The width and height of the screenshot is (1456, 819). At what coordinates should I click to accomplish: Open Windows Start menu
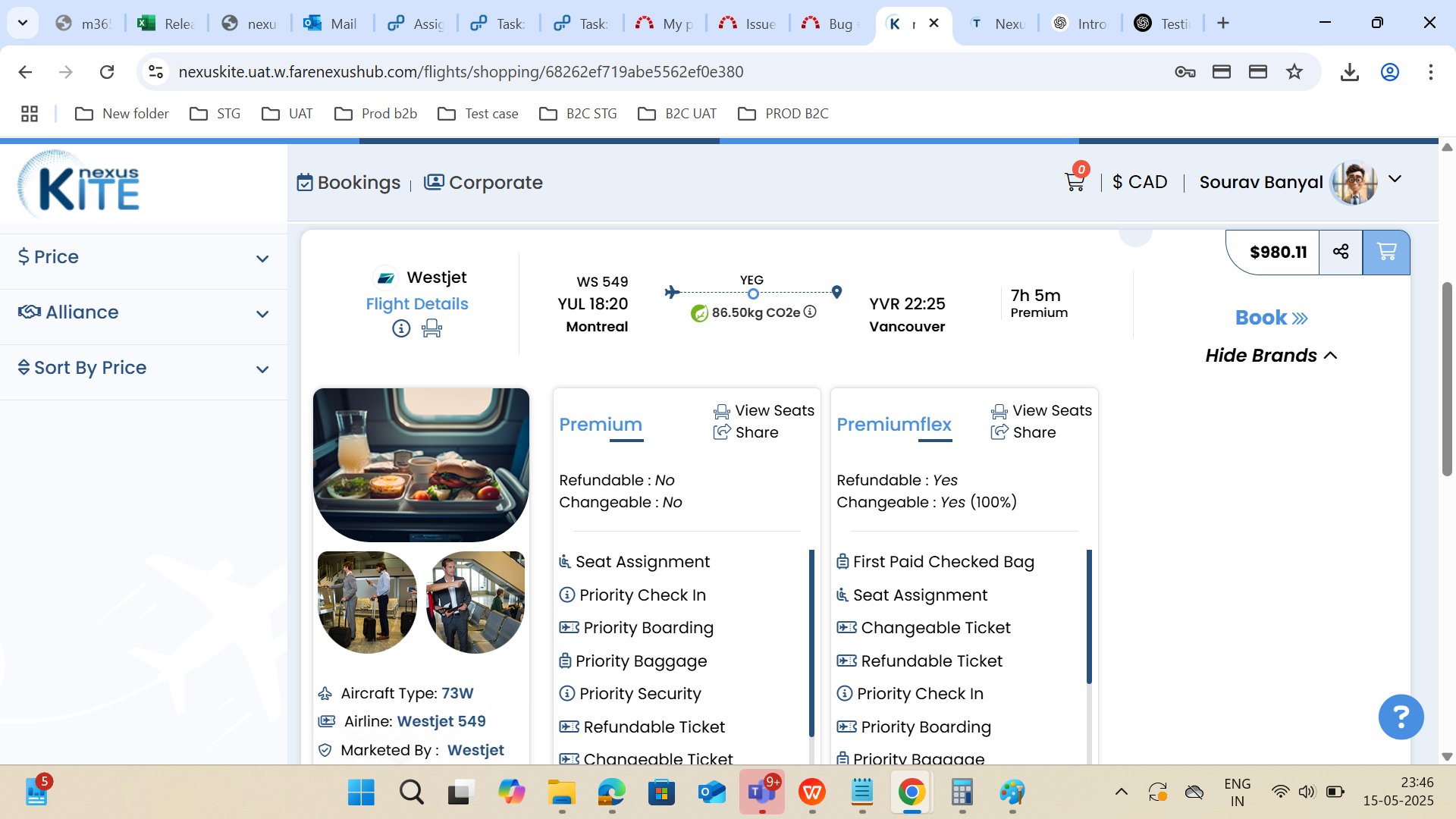pos(361,792)
